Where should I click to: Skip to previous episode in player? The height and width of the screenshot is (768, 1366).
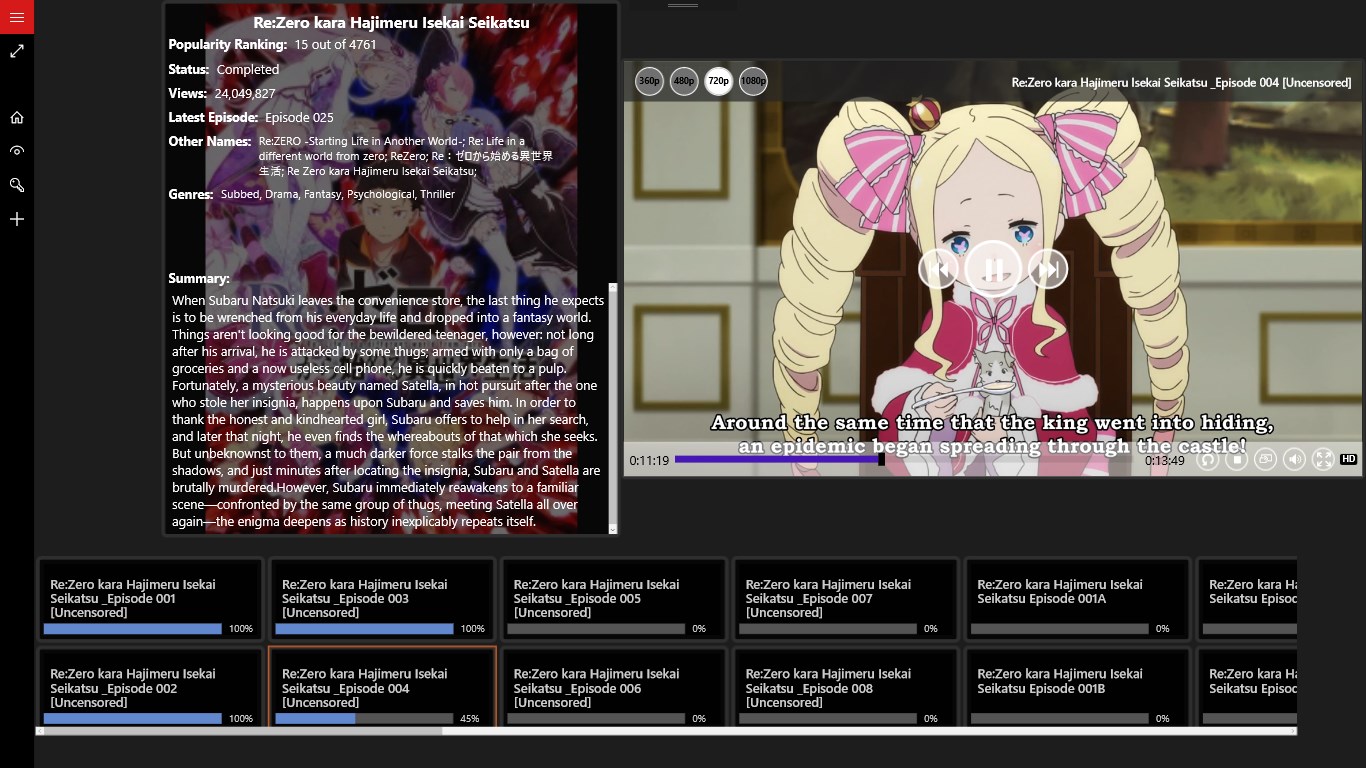tap(938, 269)
